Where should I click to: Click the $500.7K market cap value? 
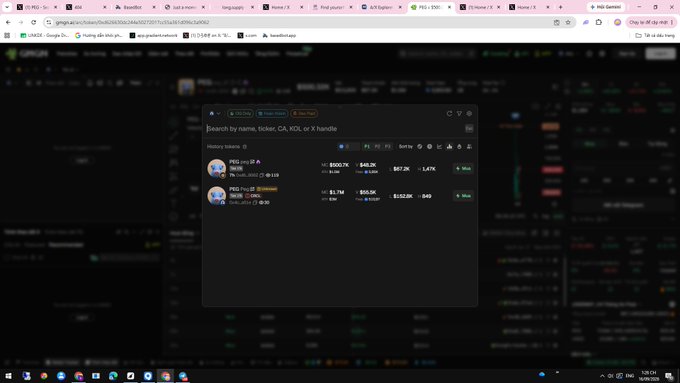(339, 165)
